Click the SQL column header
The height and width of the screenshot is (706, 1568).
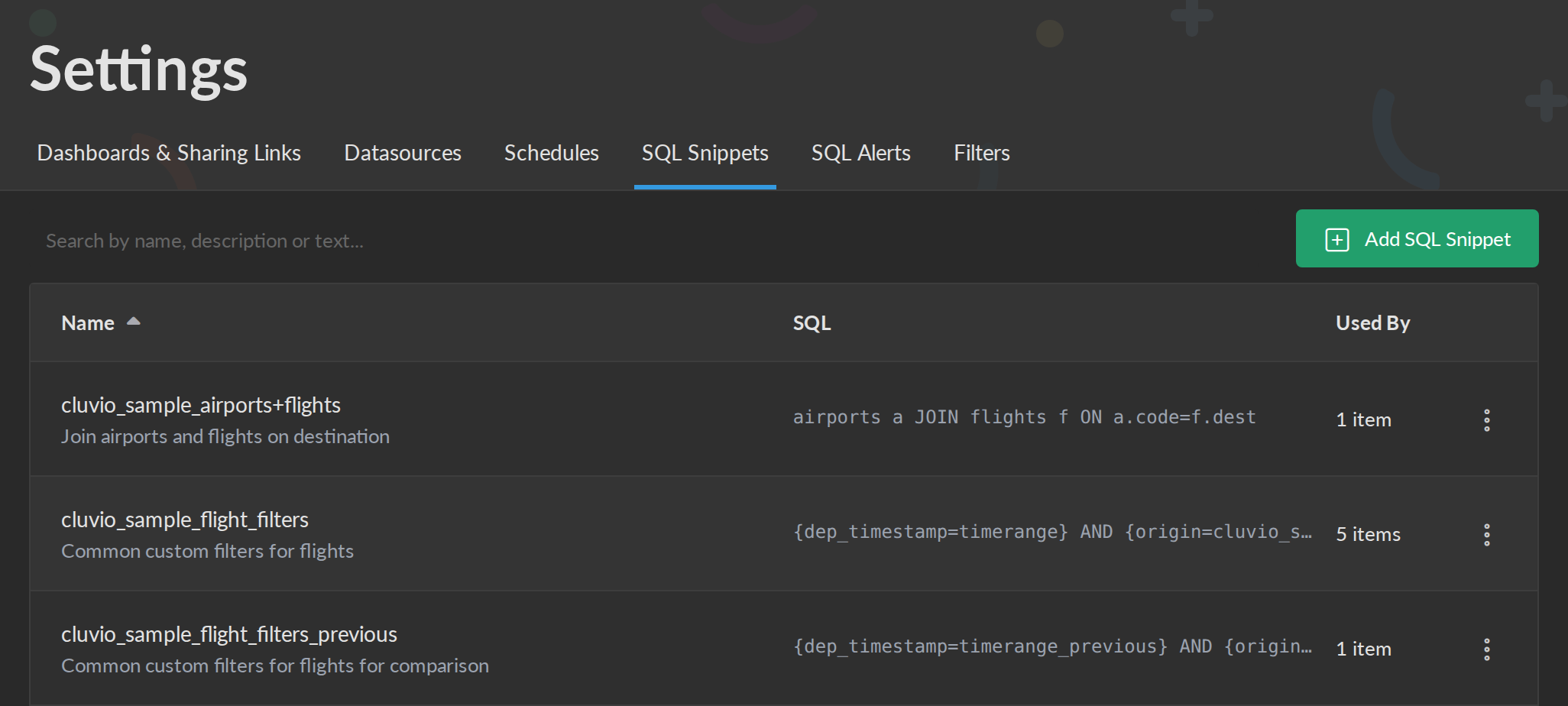(812, 323)
